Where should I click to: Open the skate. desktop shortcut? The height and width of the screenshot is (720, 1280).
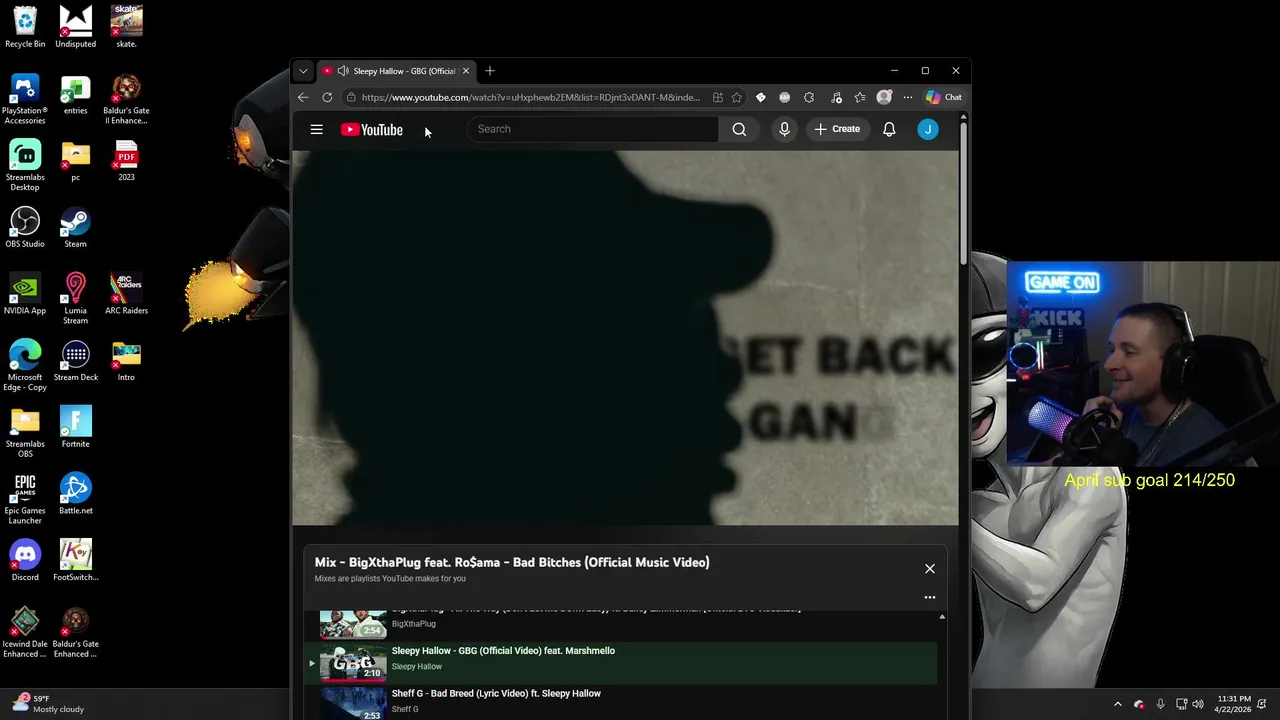click(126, 27)
